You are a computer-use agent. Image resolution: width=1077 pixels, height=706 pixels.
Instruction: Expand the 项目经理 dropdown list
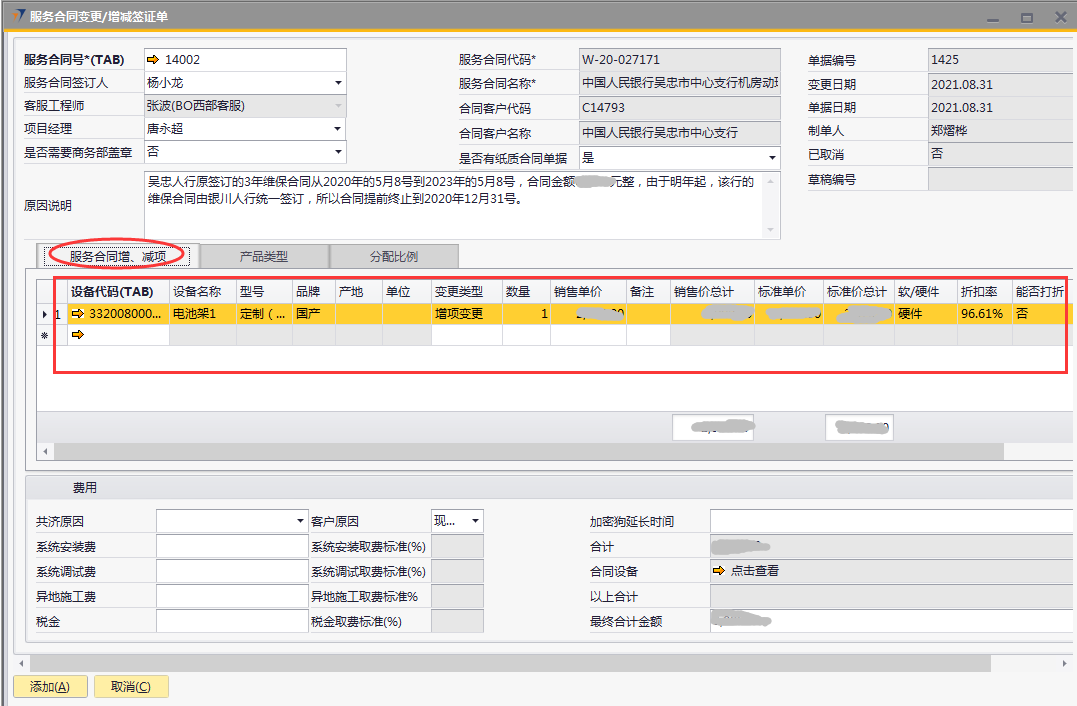tap(337, 129)
